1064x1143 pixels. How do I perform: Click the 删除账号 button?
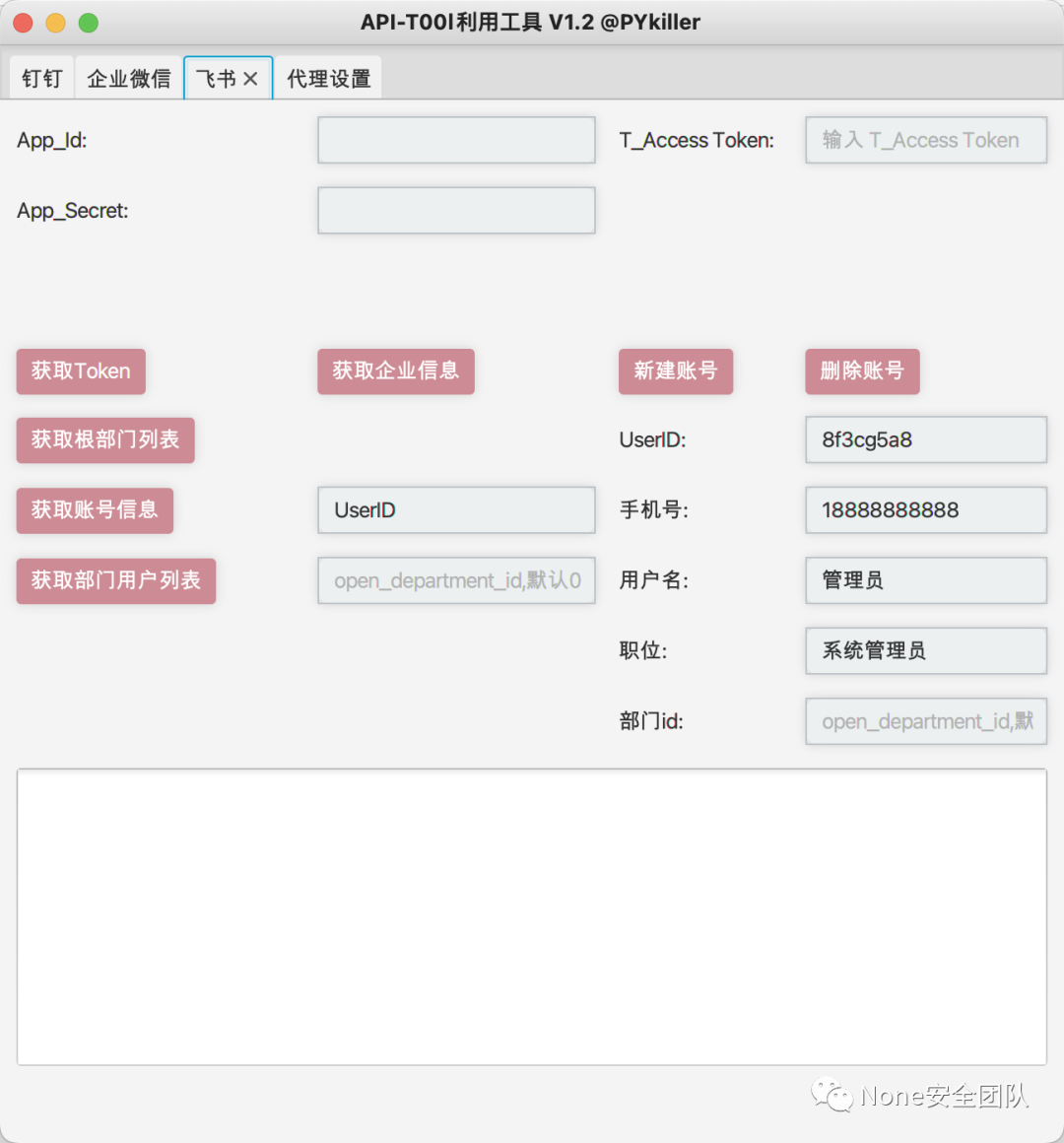click(862, 371)
